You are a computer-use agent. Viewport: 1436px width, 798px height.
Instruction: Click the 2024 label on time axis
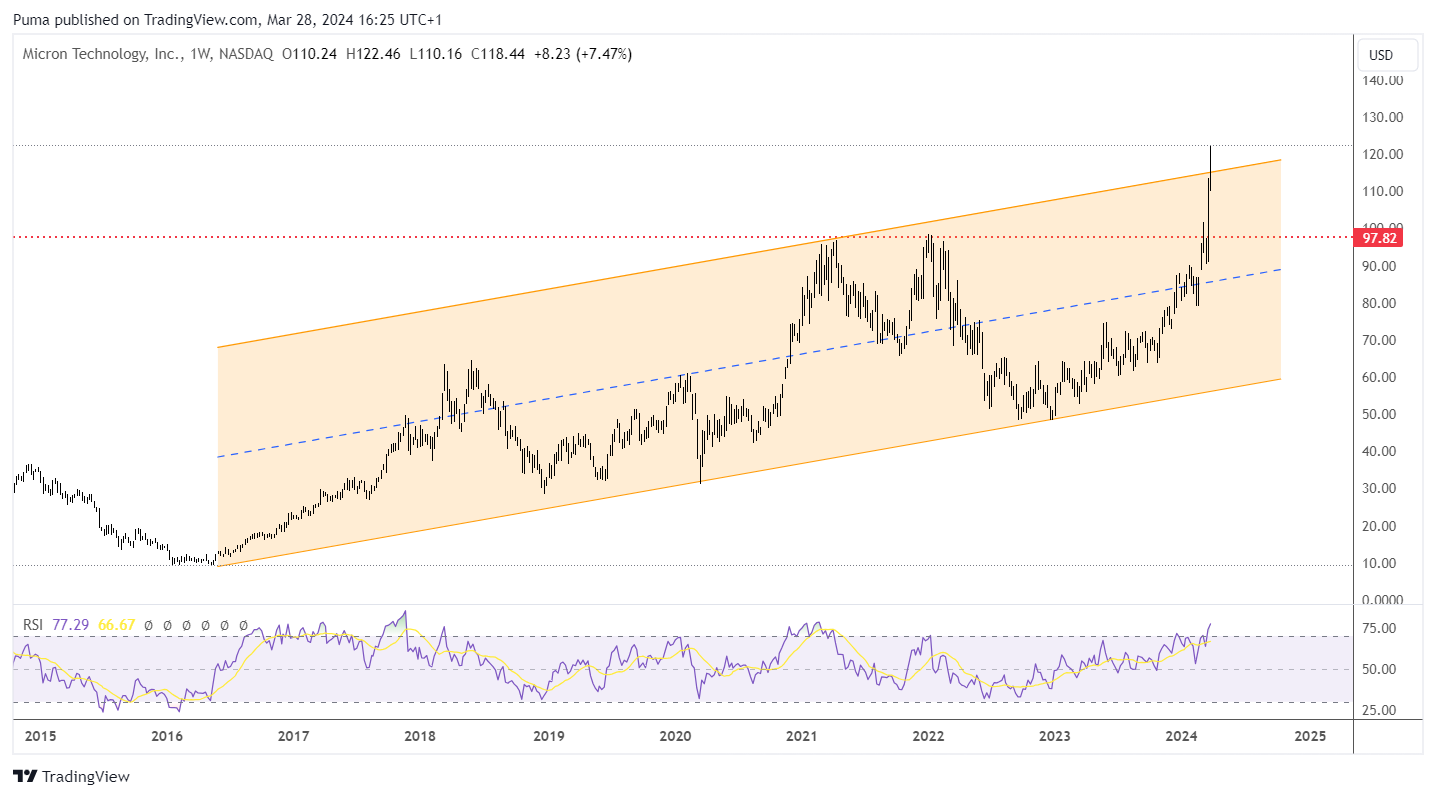pos(1182,736)
